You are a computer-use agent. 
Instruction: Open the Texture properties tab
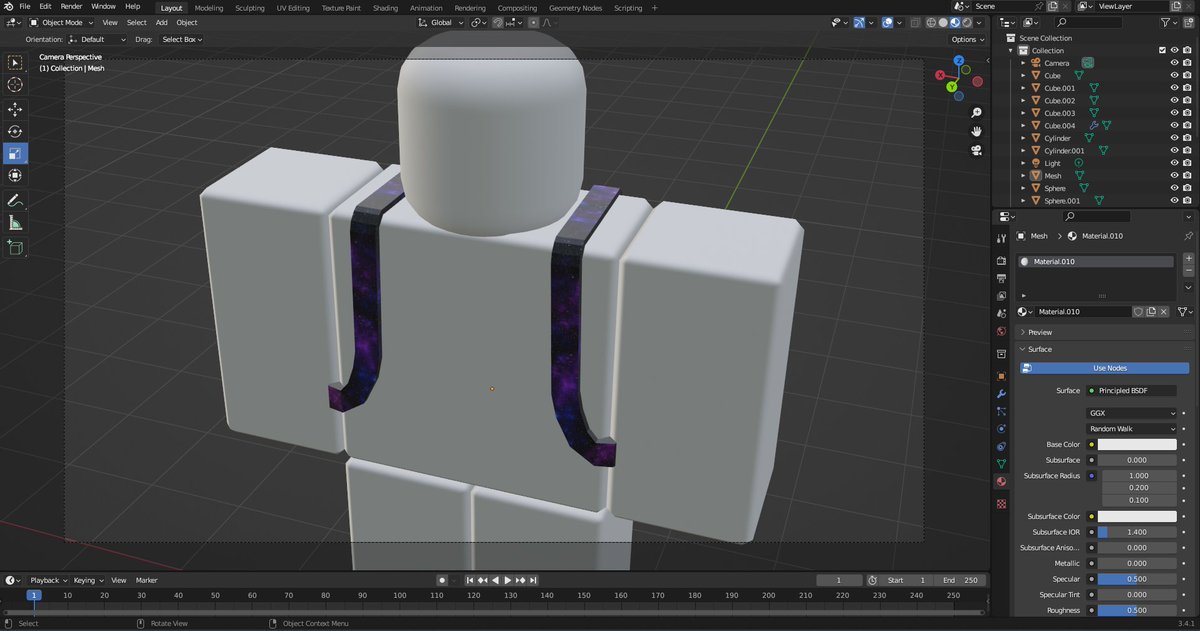(x=1001, y=503)
